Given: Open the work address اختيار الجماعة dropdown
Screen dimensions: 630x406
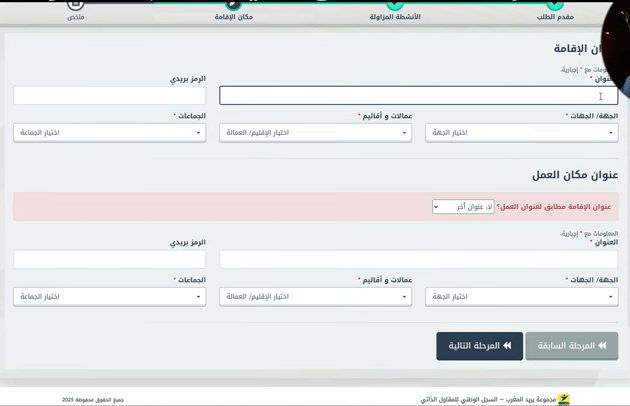Looking at the screenshot, I should [109, 297].
